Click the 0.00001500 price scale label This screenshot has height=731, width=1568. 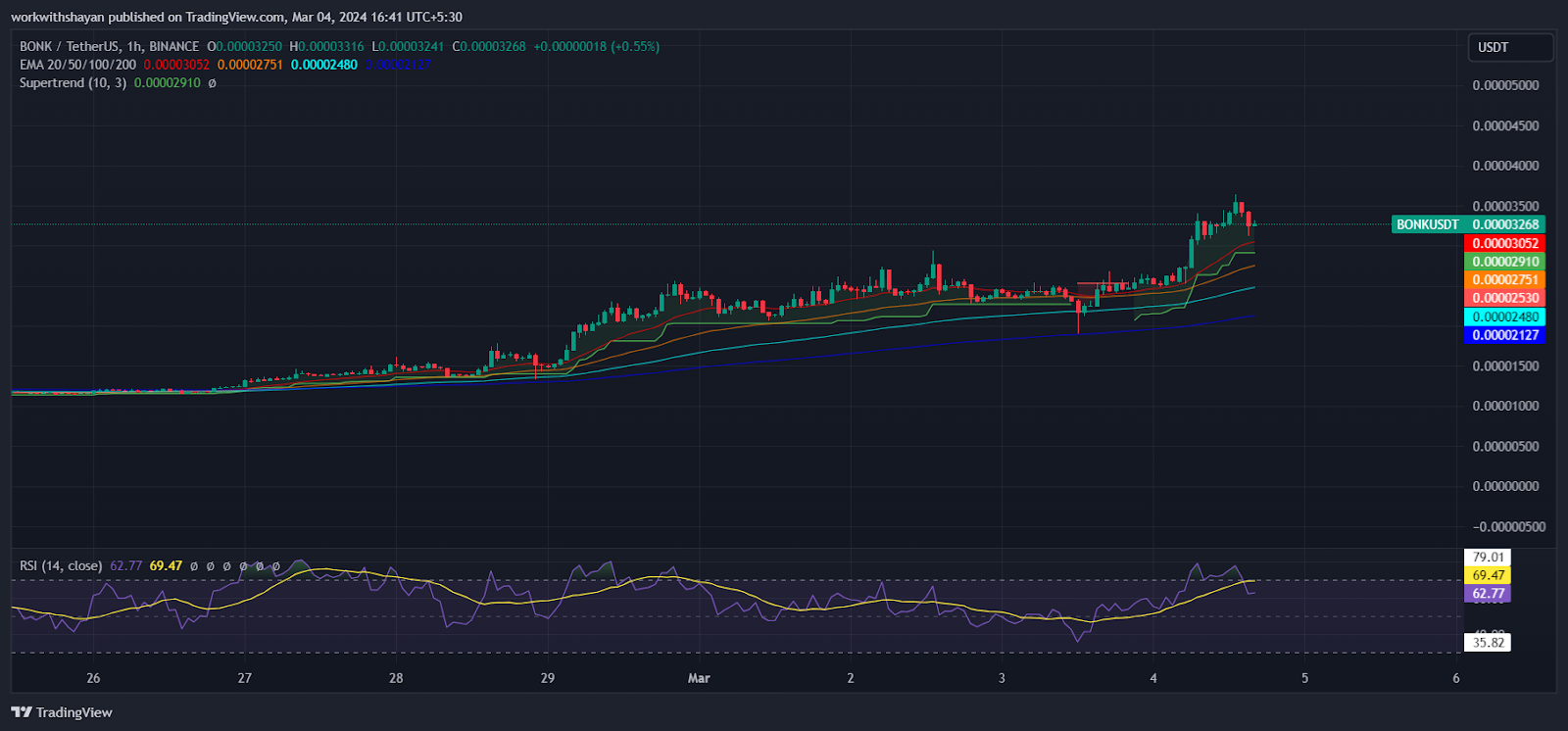point(1505,365)
